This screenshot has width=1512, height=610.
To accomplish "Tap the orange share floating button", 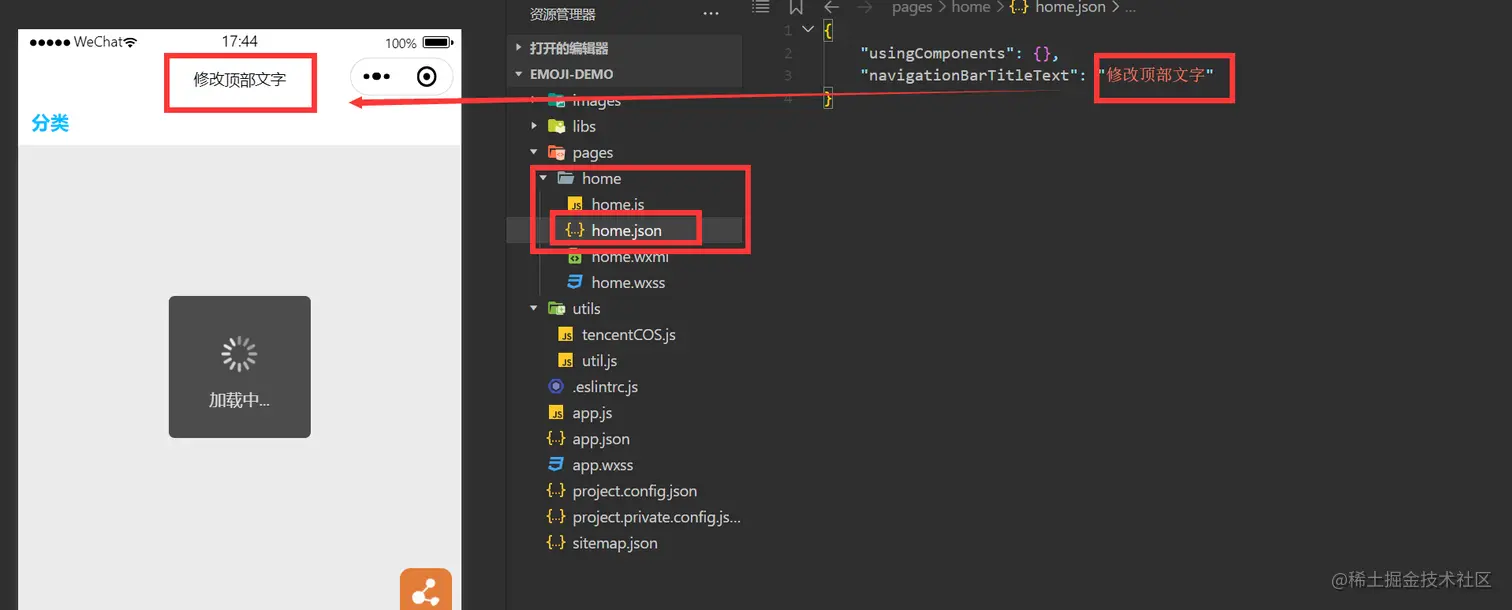I will click(x=426, y=589).
